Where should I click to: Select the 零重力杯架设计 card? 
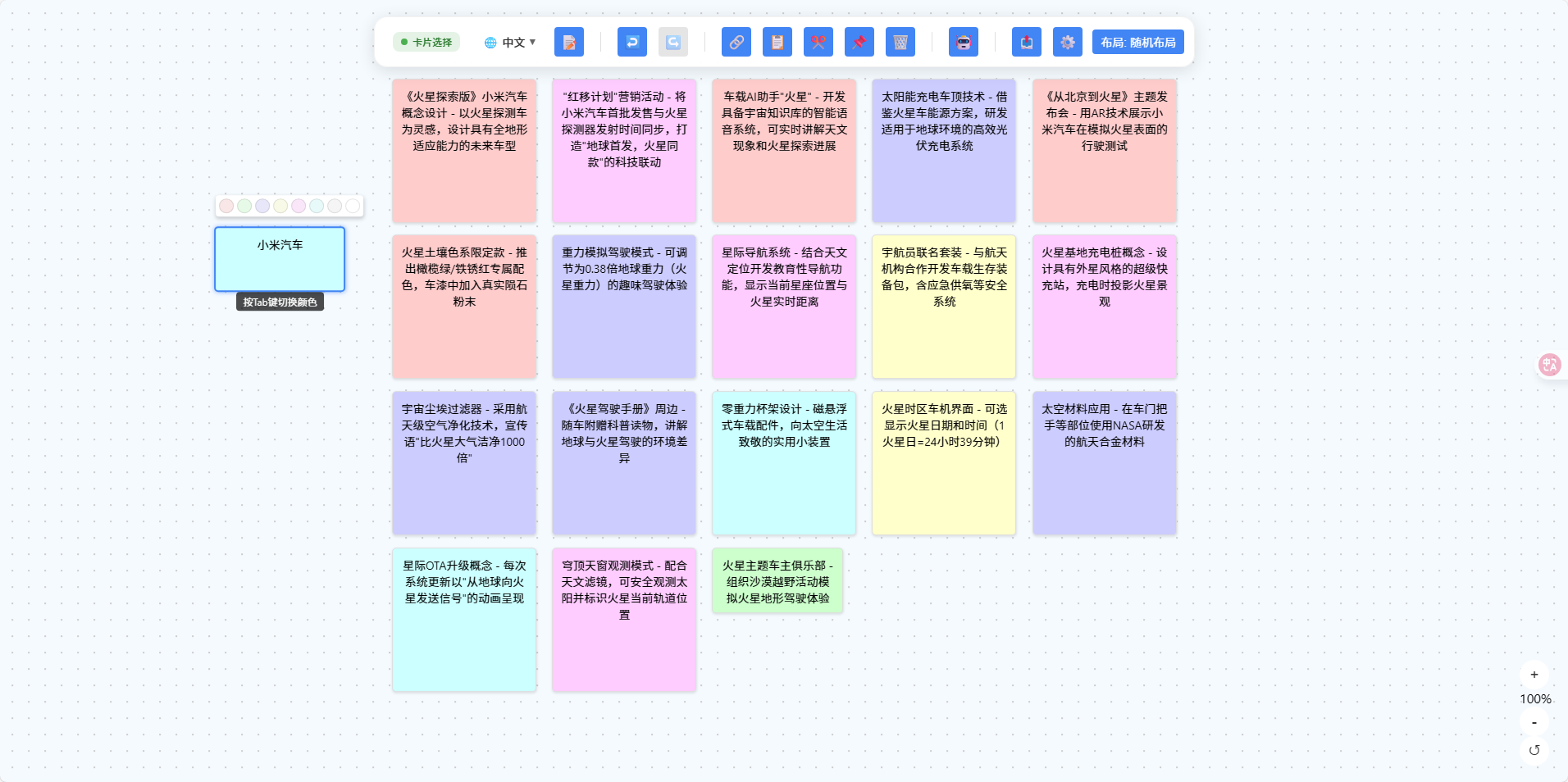coord(784,463)
